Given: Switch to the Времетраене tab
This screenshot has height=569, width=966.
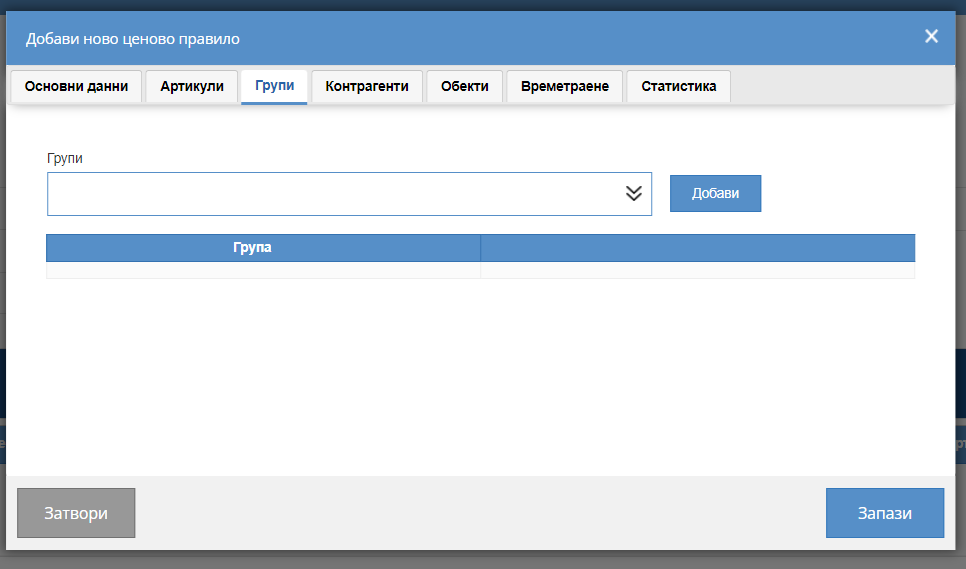Looking at the screenshot, I should pos(565,86).
